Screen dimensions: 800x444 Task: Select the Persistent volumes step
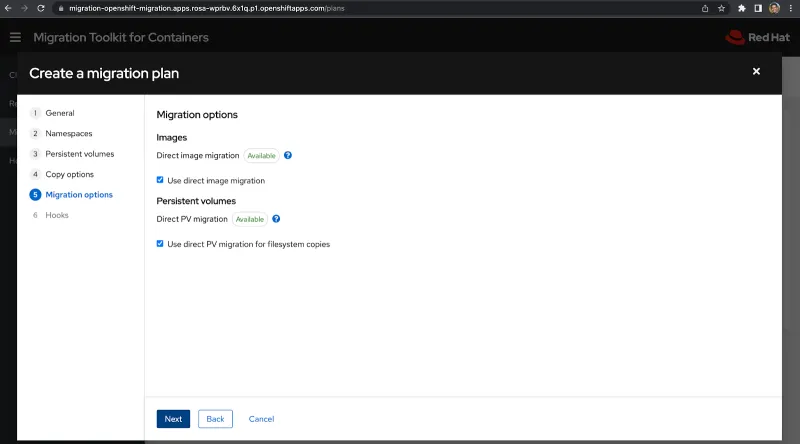click(79, 154)
